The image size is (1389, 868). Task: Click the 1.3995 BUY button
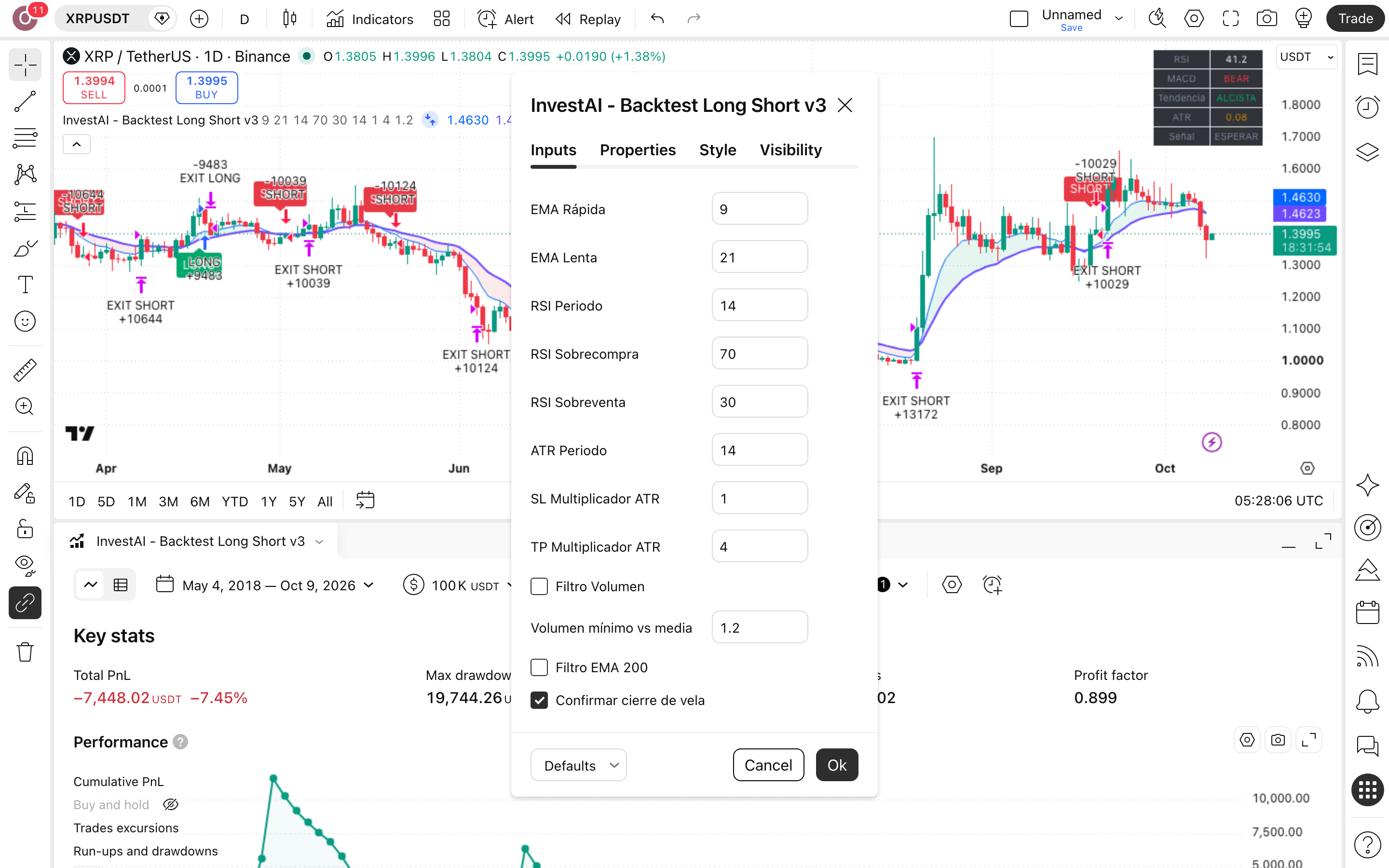click(206, 88)
